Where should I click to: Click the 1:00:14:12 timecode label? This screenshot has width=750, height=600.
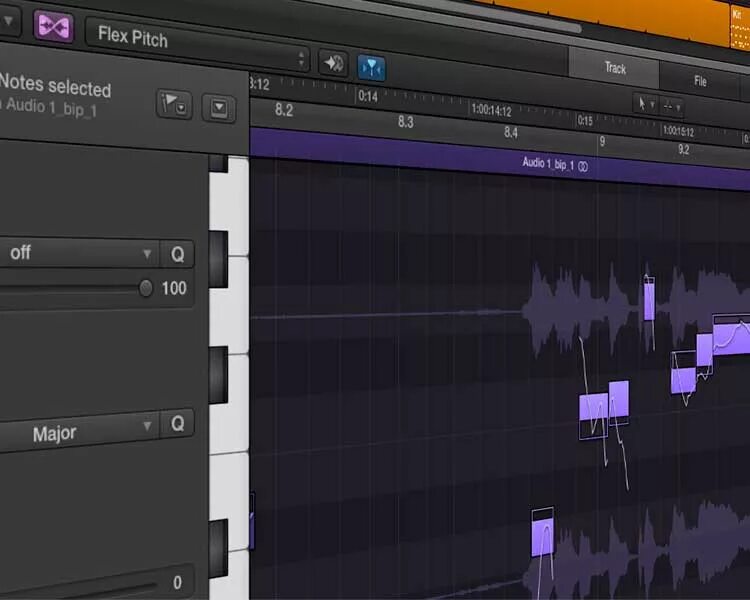(491, 111)
